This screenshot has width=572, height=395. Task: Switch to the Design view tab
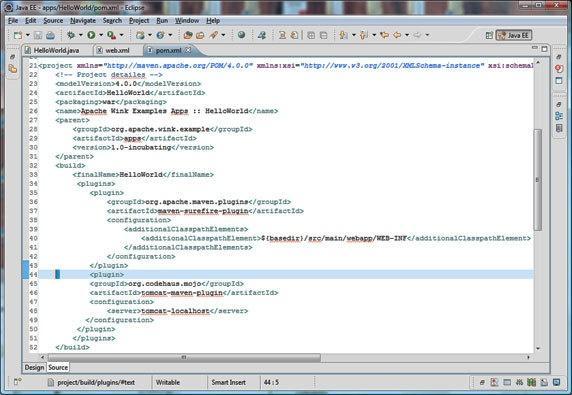point(34,367)
